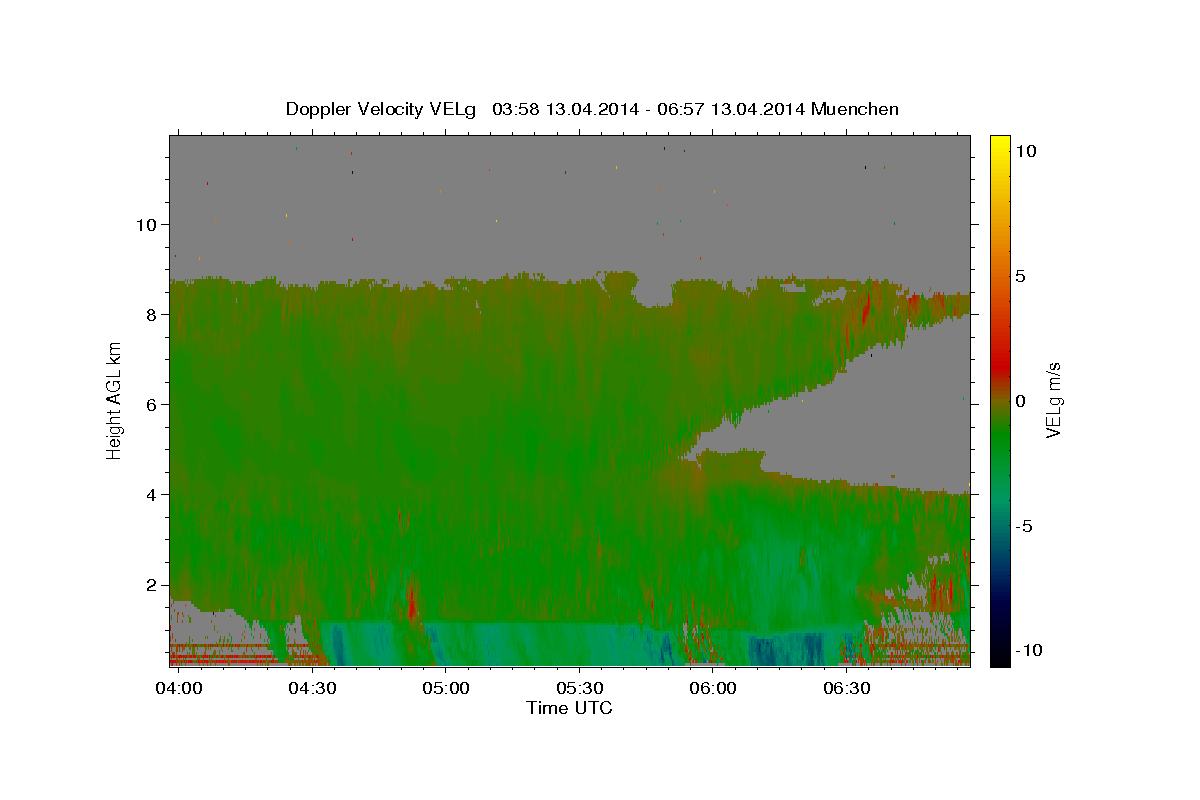Viewport: 1200px width, 800px height.
Task: Click the 04:30 time tick label
Action: (312, 689)
